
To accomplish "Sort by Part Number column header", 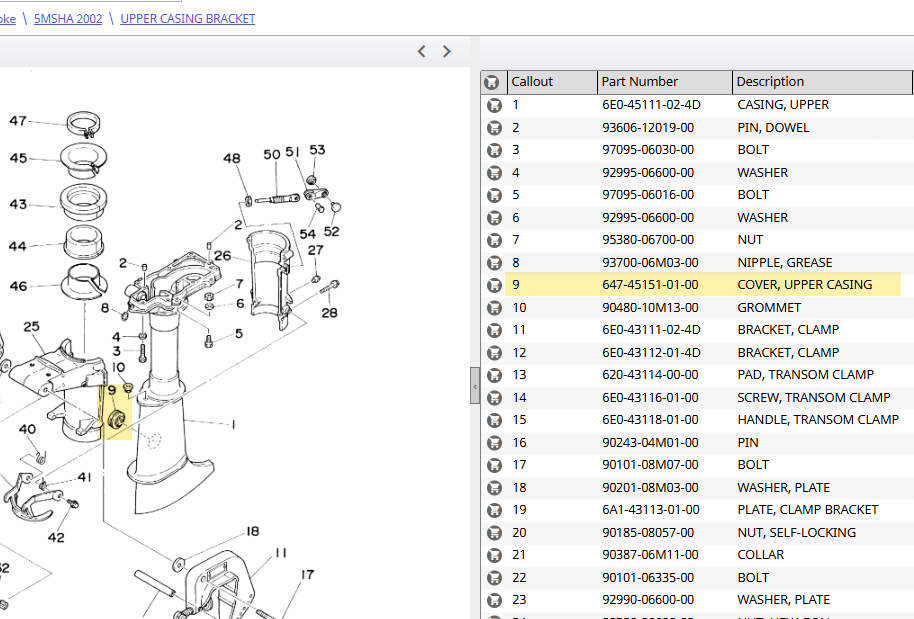I will [x=665, y=82].
